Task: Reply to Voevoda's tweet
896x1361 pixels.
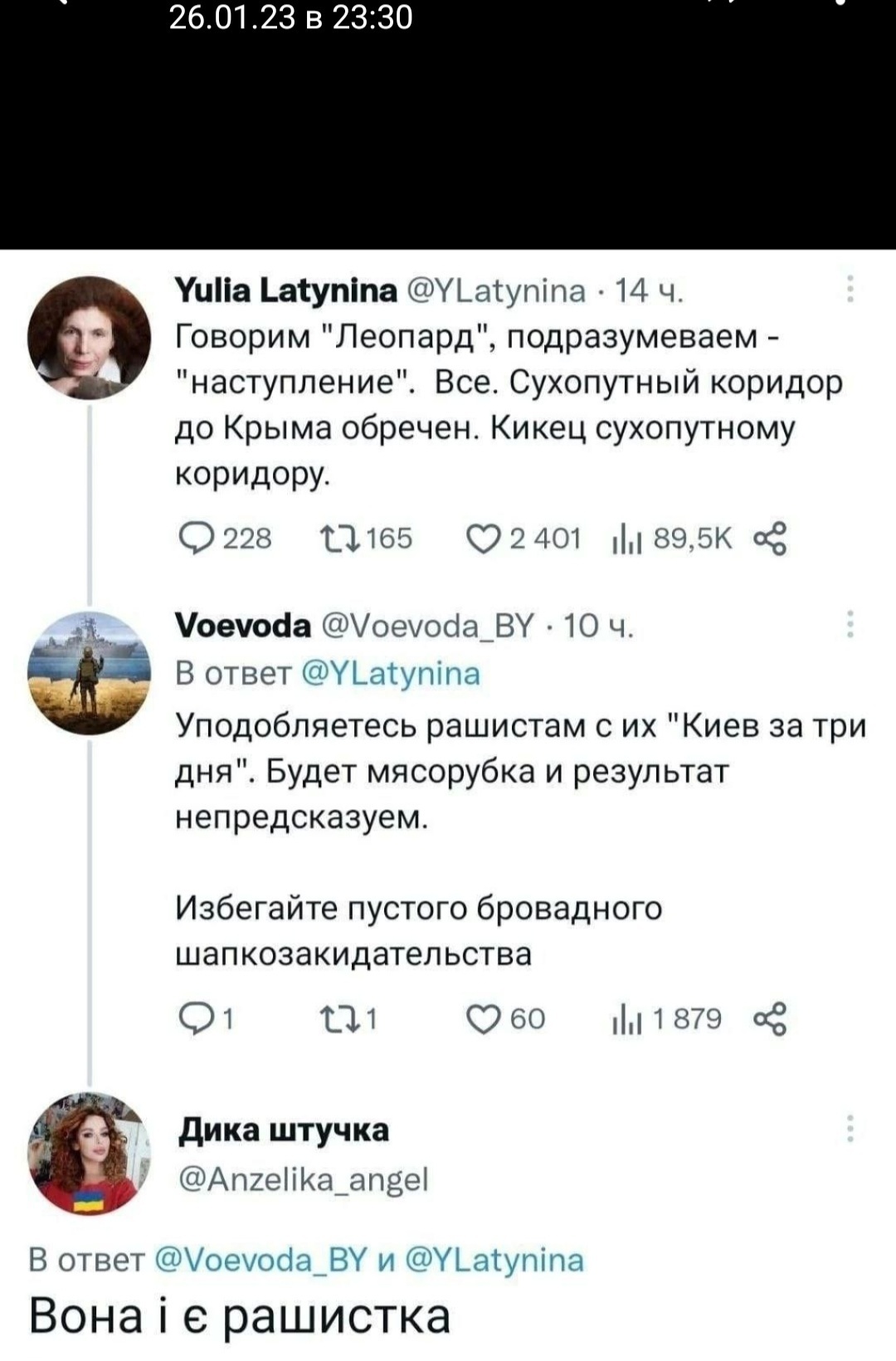Action: [197, 1018]
